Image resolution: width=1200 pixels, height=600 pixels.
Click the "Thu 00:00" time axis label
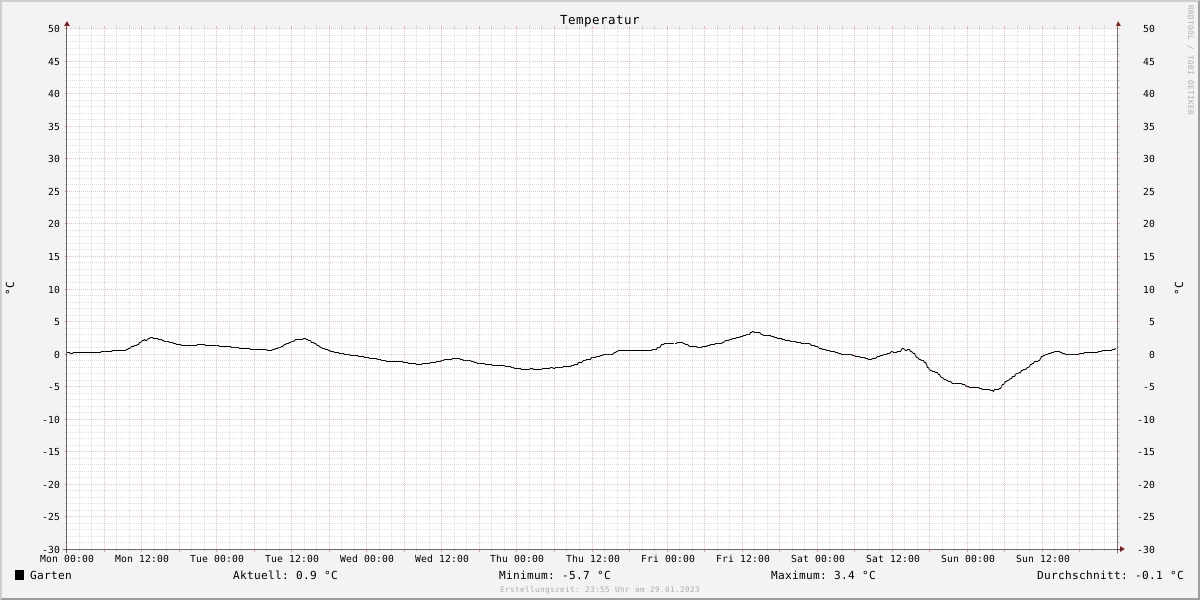[517, 559]
